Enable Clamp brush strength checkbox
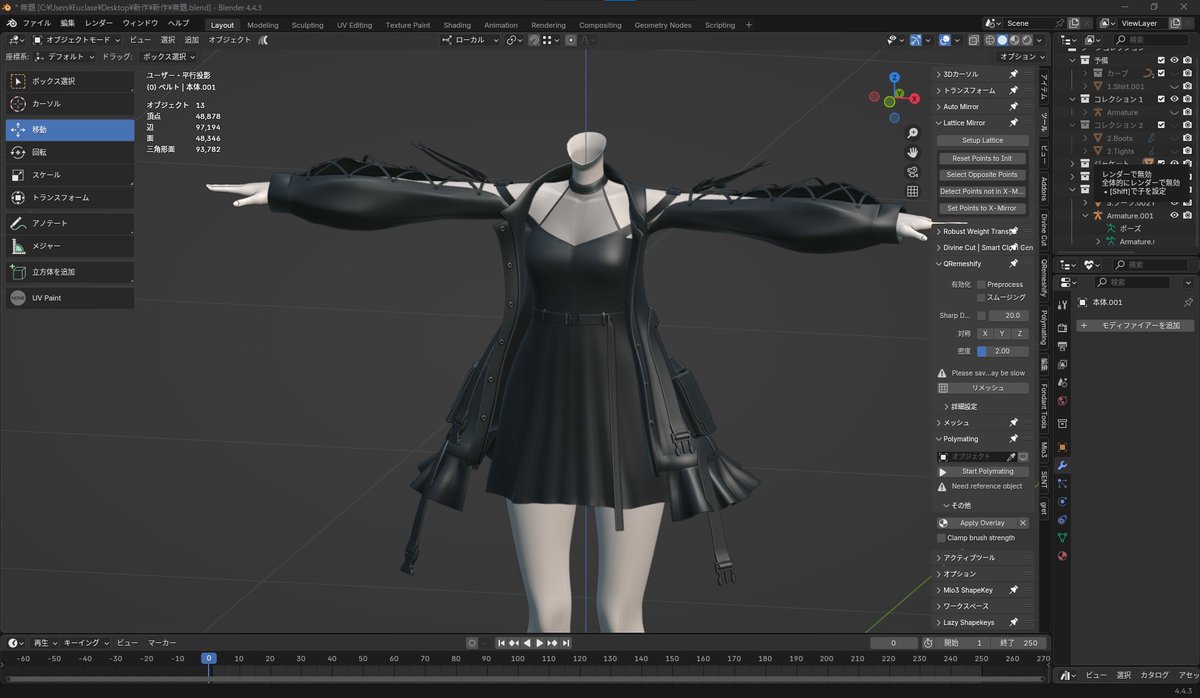This screenshot has height=698, width=1200. (941, 538)
